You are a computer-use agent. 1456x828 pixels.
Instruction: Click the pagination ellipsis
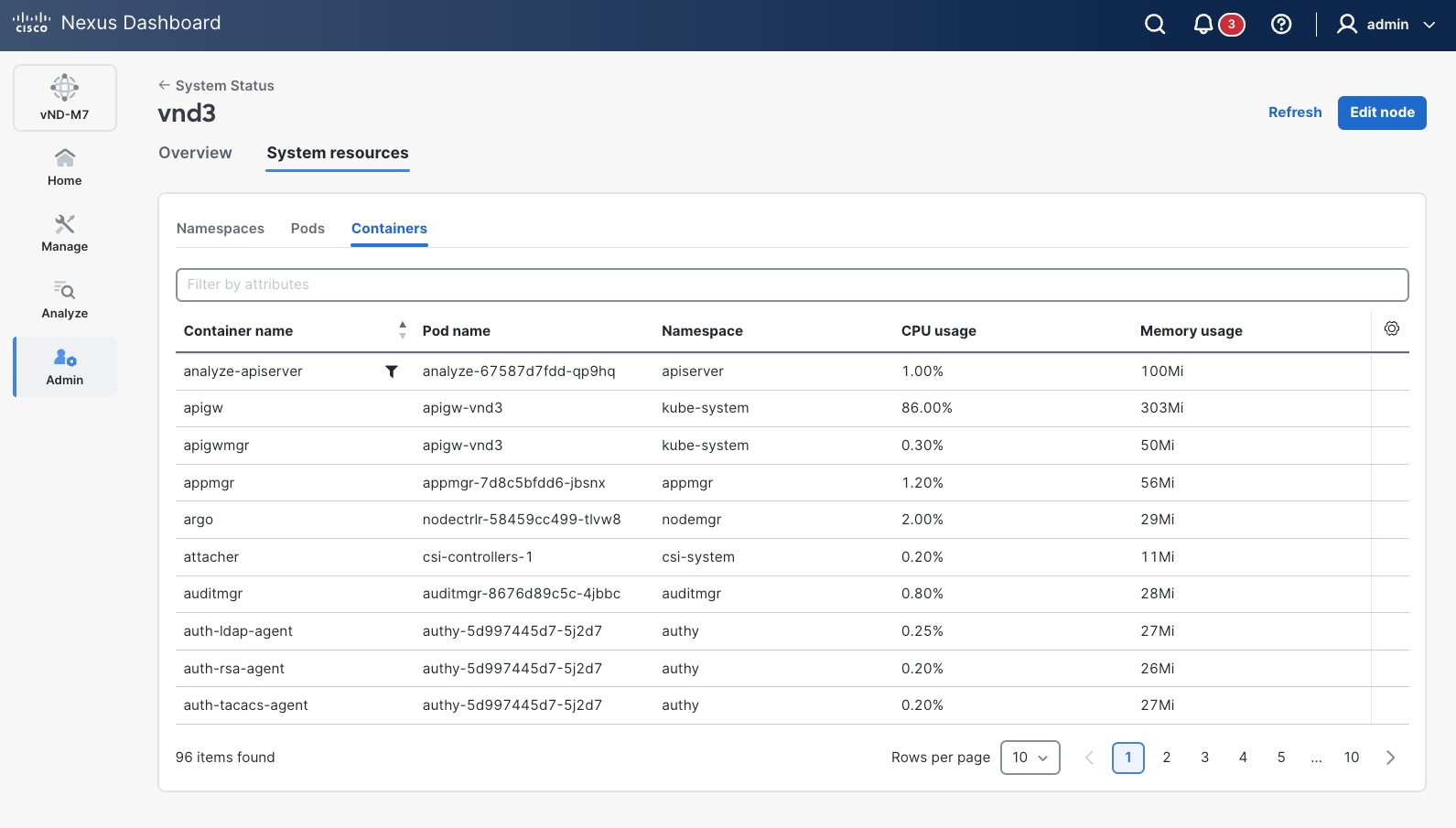tap(1316, 758)
